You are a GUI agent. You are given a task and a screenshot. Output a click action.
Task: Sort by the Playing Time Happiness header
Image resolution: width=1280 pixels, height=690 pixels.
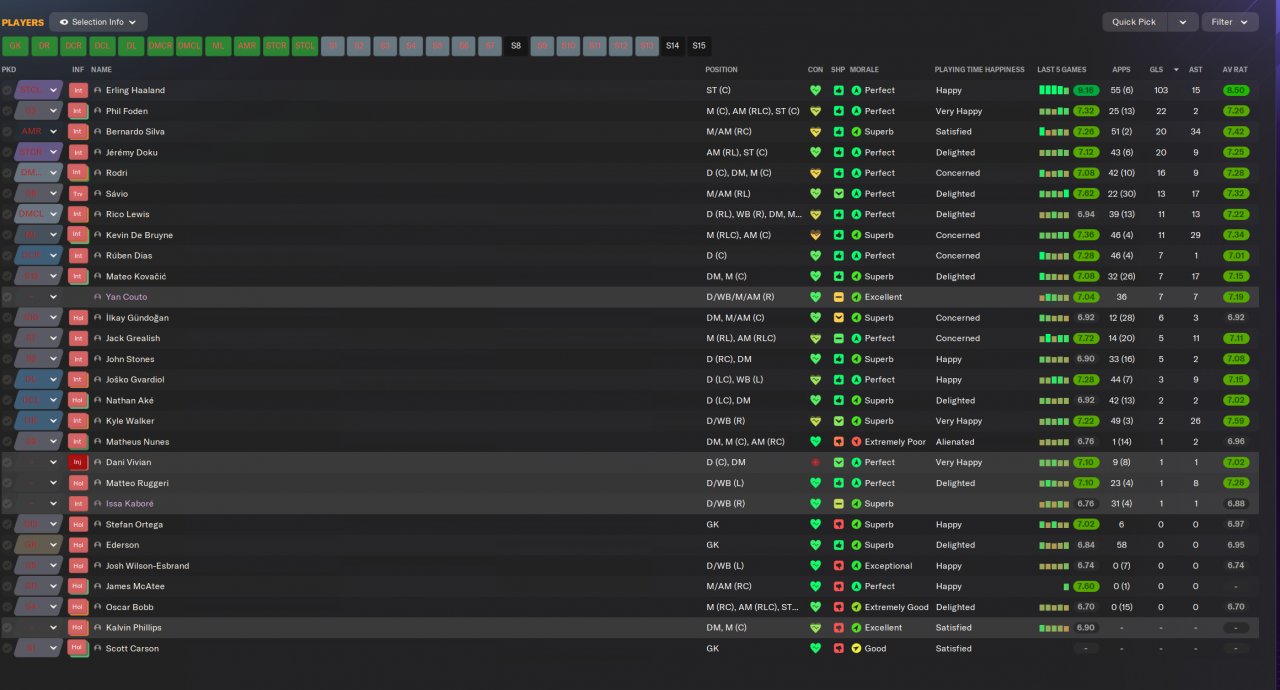point(979,70)
